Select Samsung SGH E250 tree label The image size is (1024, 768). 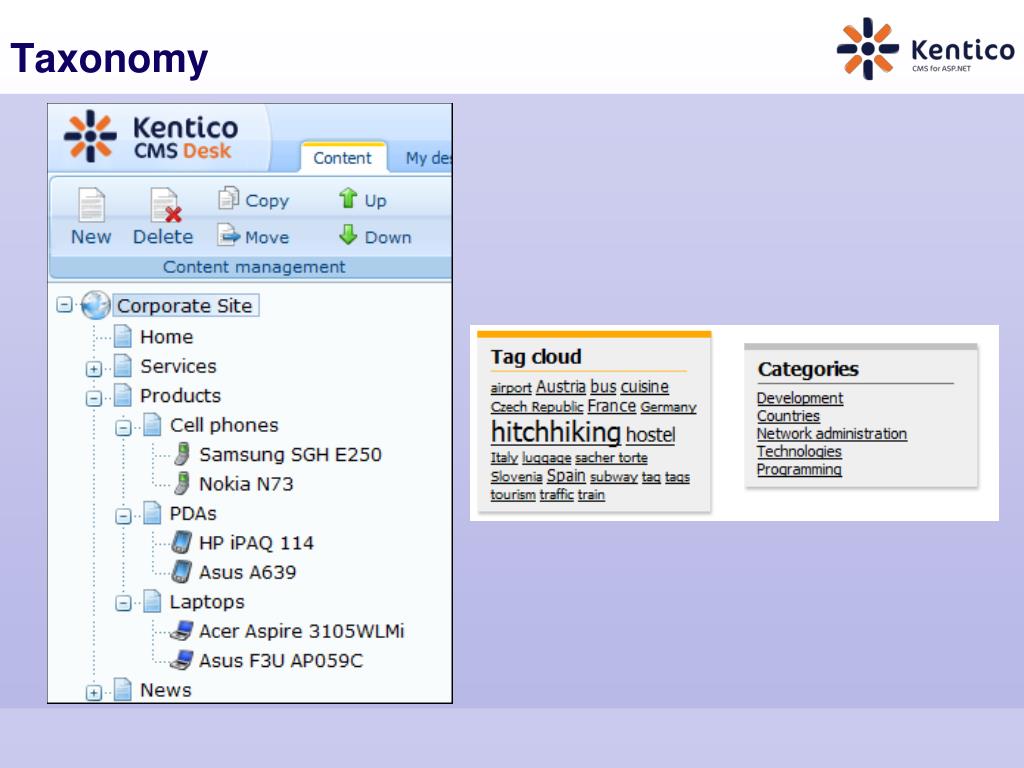(291, 455)
